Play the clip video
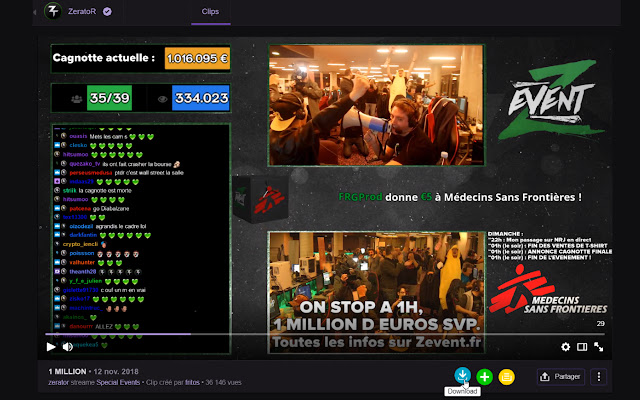The width and height of the screenshot is (640, 400). click(x=51, y=347)
